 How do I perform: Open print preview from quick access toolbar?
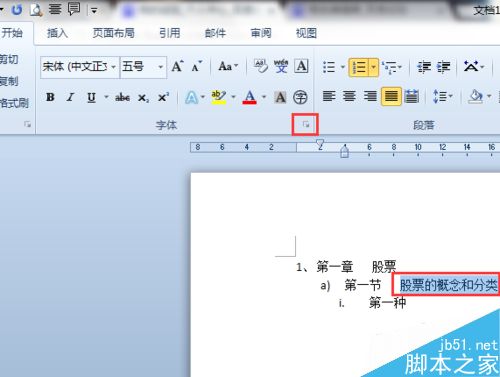pyautogui.click(x=36, y=10)
